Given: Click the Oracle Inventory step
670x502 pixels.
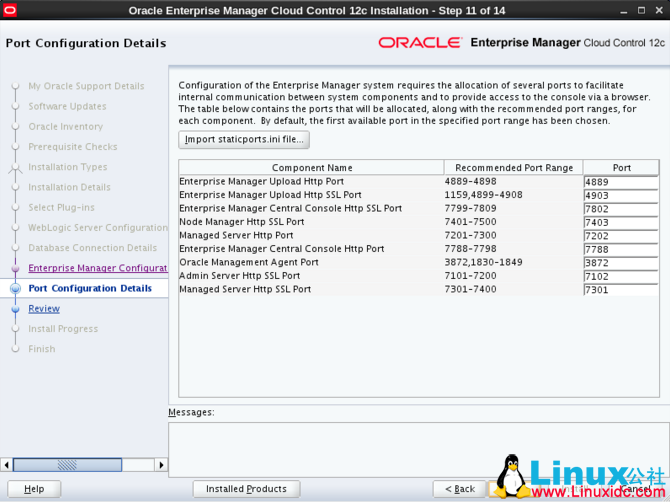Looking at the screenshot, I should pos(66,126).
